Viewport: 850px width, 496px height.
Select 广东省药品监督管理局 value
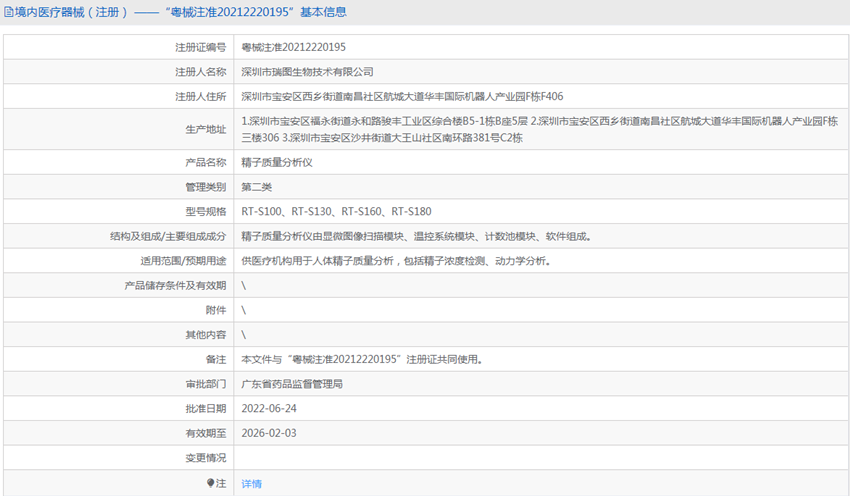coord(292,384)
